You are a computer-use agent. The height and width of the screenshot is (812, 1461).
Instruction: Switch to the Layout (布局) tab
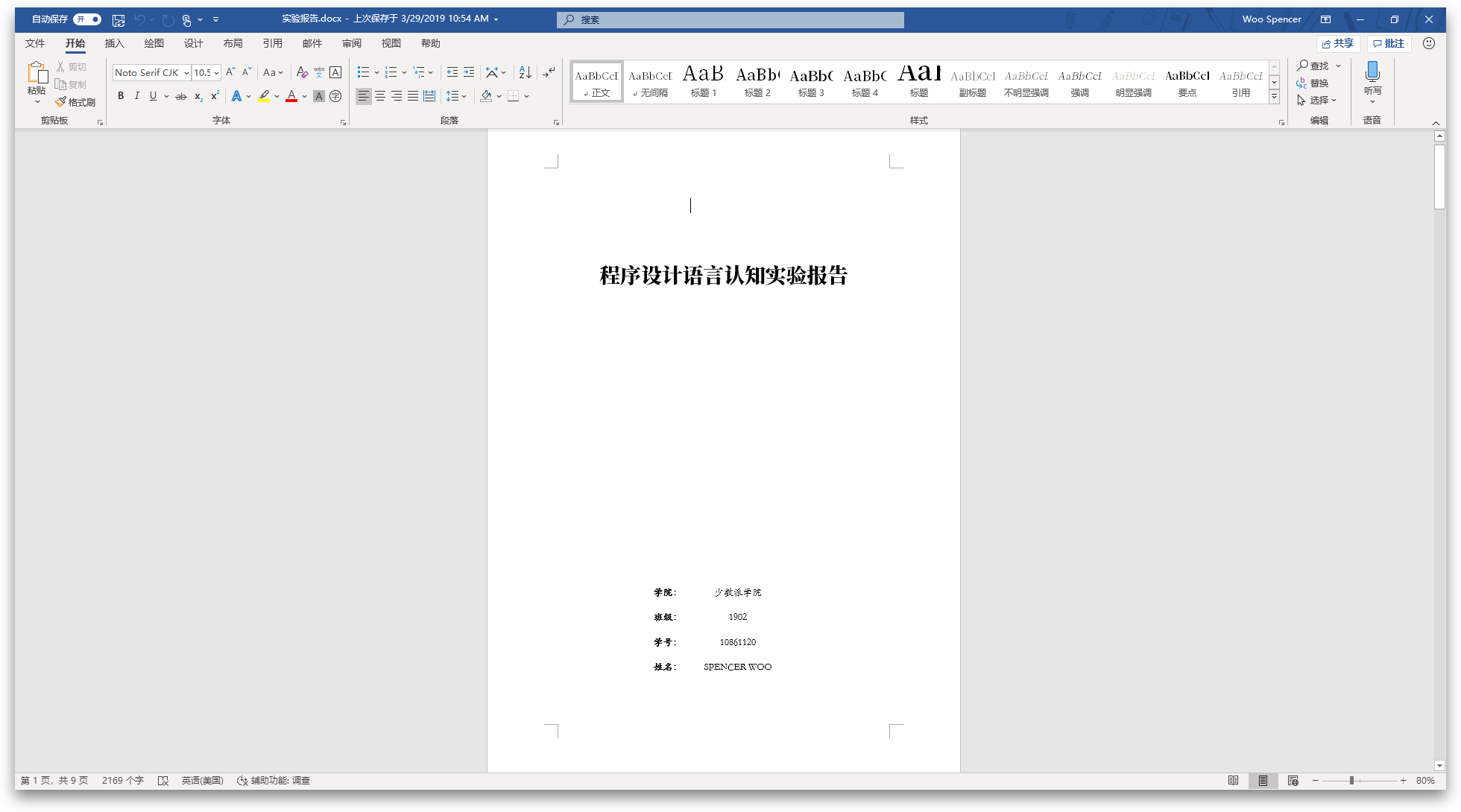(233, 43)
